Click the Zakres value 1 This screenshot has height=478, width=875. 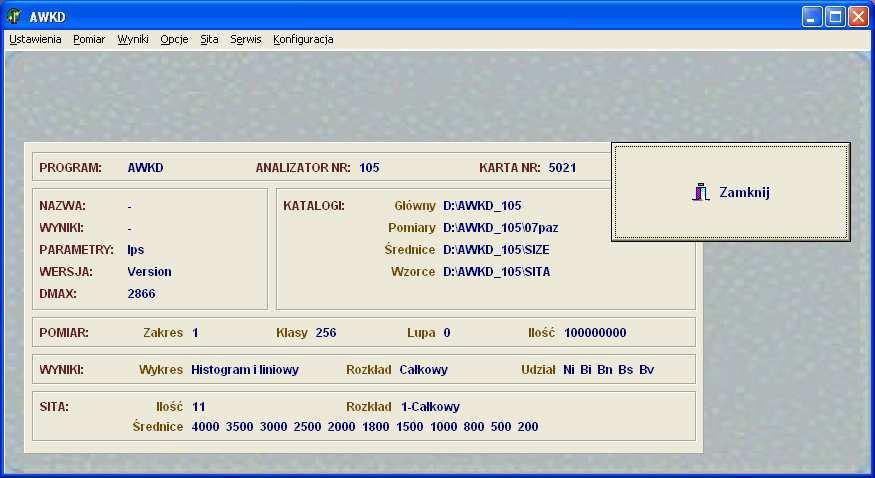(x=195, y=333)
